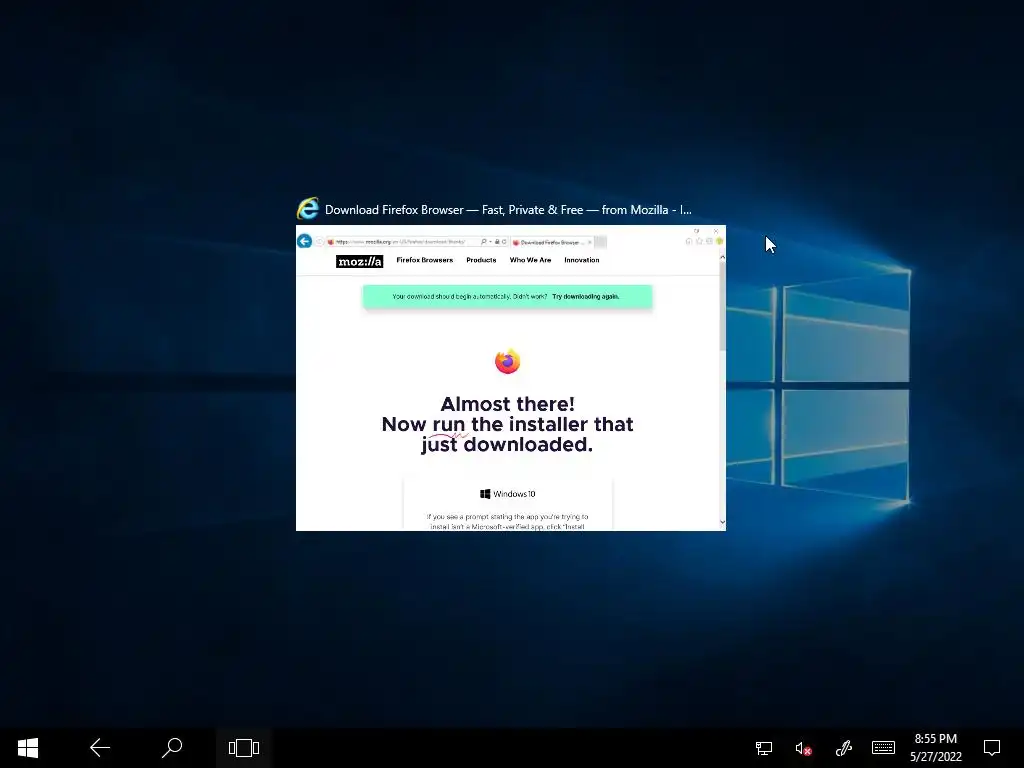
Task: Open the Action Center notifications icon
Action: 992,748
